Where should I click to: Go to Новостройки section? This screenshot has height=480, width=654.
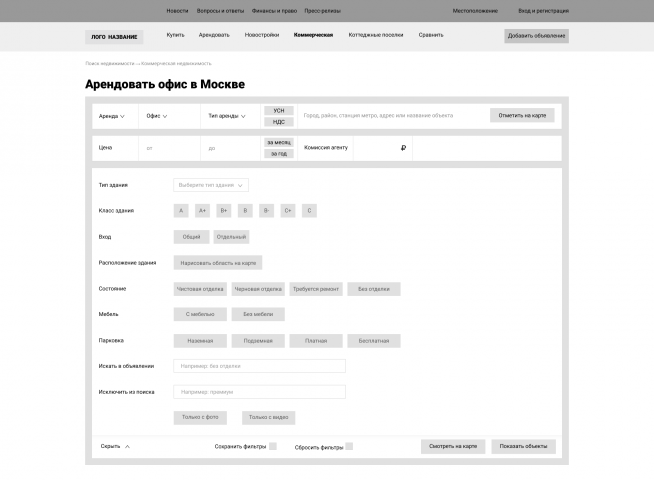pyautogui.click(x=262, y=35)
